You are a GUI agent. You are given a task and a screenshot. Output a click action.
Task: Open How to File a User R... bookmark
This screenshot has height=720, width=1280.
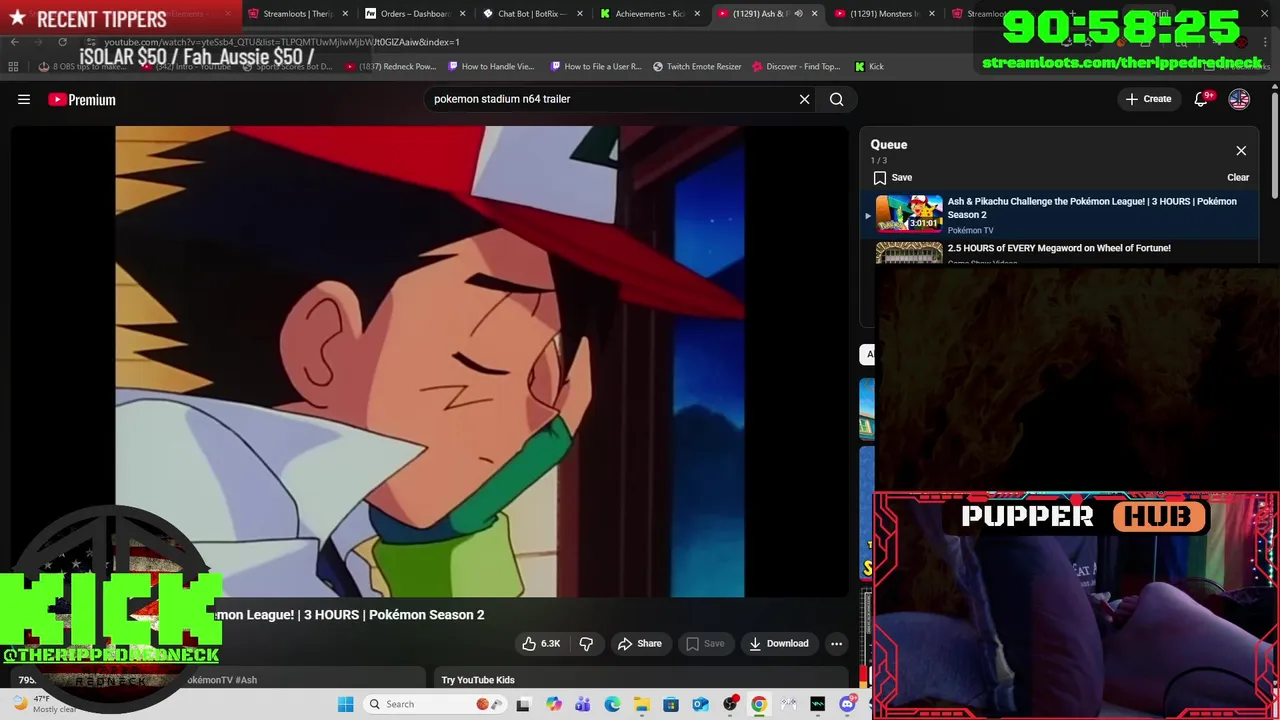595,66
